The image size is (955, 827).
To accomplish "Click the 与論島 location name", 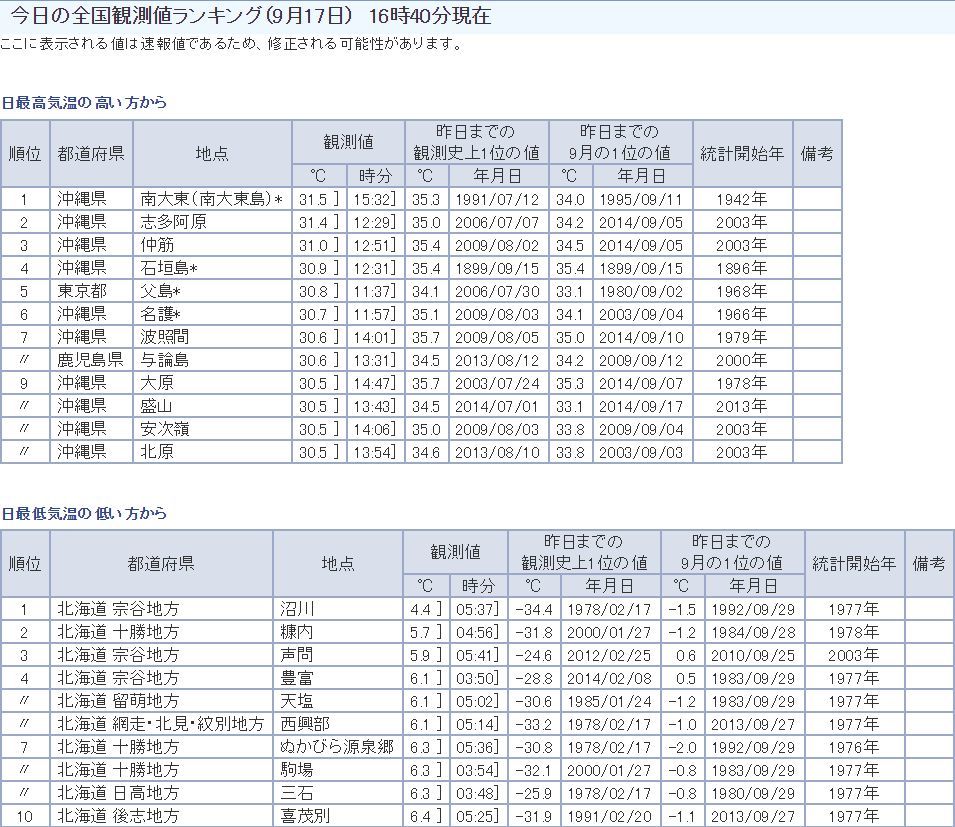I will pos(165,360).
